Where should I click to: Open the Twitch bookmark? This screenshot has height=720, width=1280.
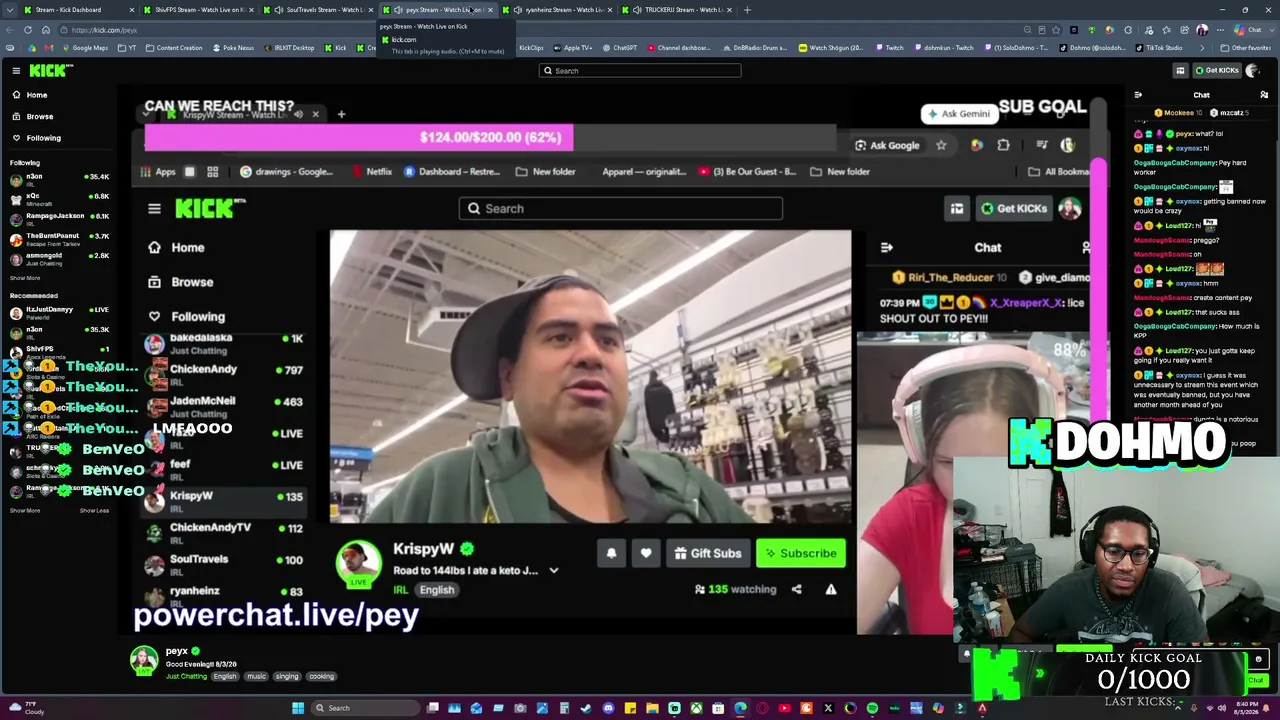coord(889,48)
